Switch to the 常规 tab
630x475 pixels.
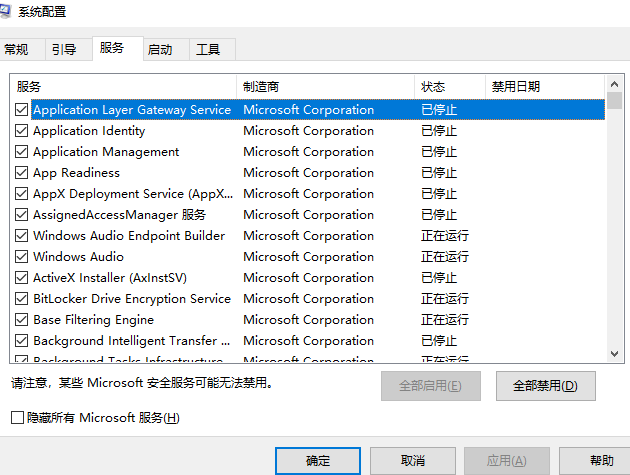(x=17, y=49)
